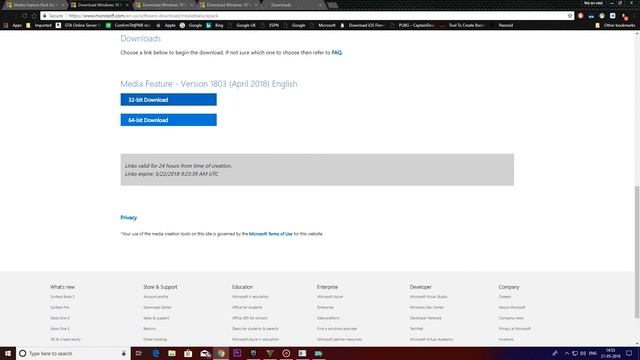
Task: Click the network icon in the system tray
Action: [x=575, y=353]
